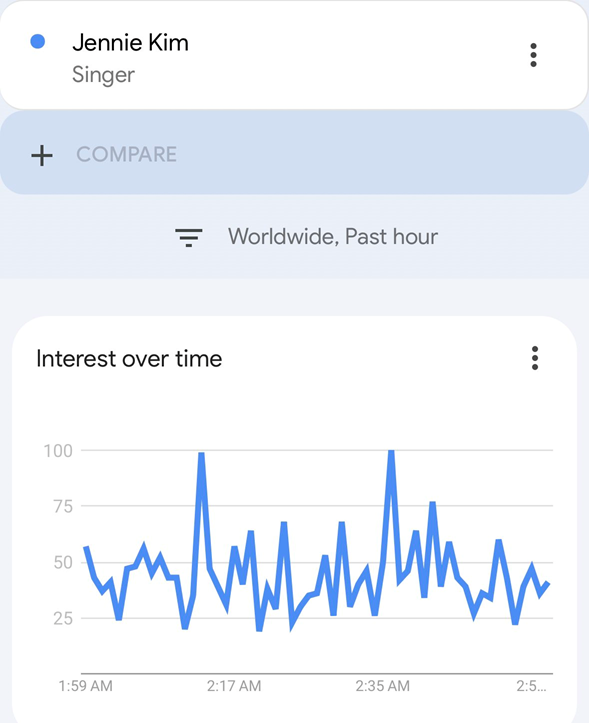The height and width of the screenshot is (723, 589).
Task: Click the Singer subtitle under Jennie Kim
Action: click(103, 75)
